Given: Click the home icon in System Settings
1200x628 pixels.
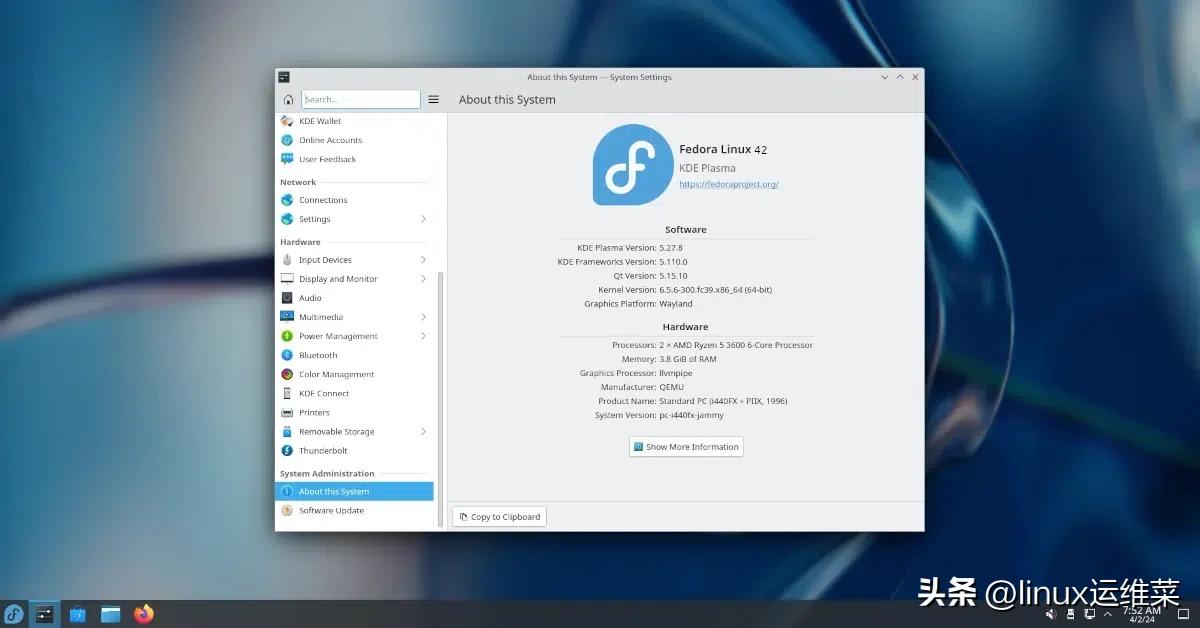Looking at the screenshot, I should coord(288,100).
